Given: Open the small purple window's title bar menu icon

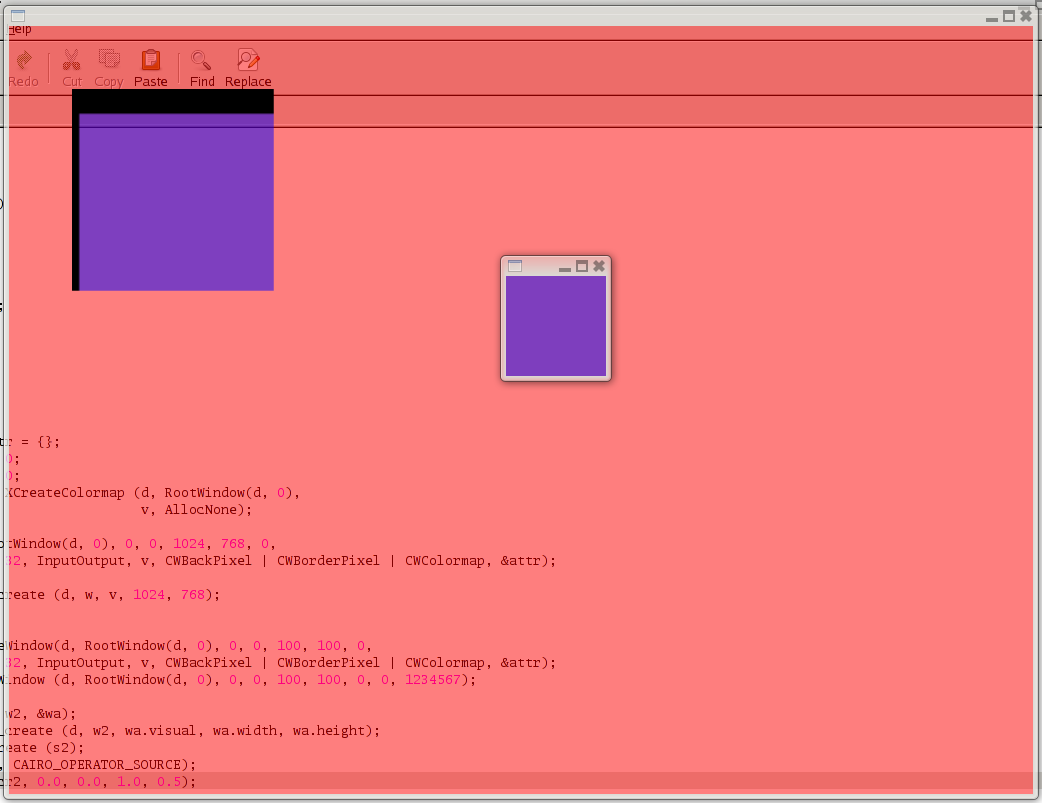Looking at the screenshot, I should point(515,266).
